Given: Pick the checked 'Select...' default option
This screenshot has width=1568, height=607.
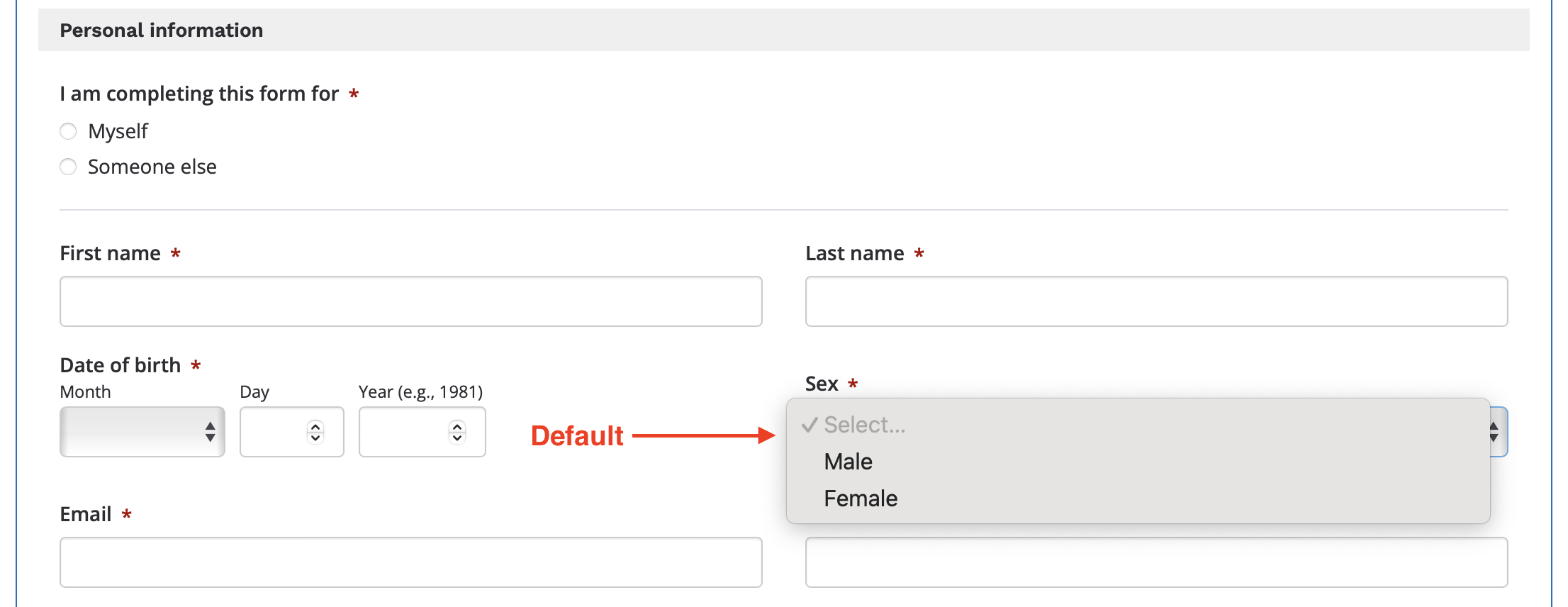Looking at the screenshot, I should [x=864, y=425].
